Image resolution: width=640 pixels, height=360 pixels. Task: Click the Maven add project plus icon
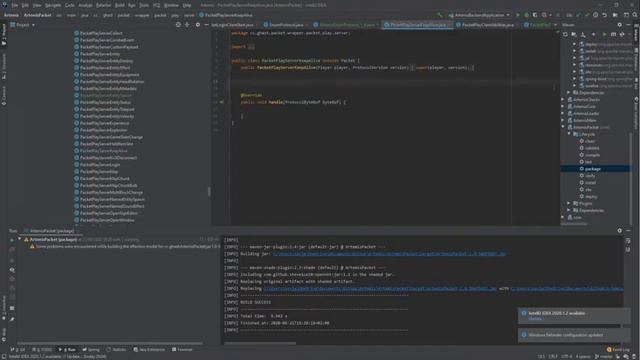point(594,35)
